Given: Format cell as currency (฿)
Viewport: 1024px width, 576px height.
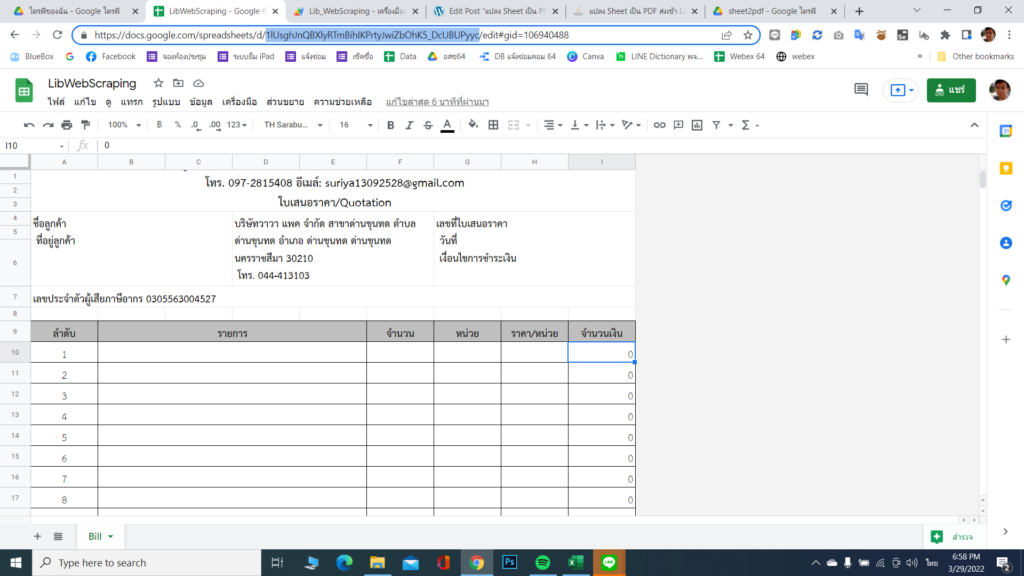Looking at the screenshot, I should click(x=159, y=125).
